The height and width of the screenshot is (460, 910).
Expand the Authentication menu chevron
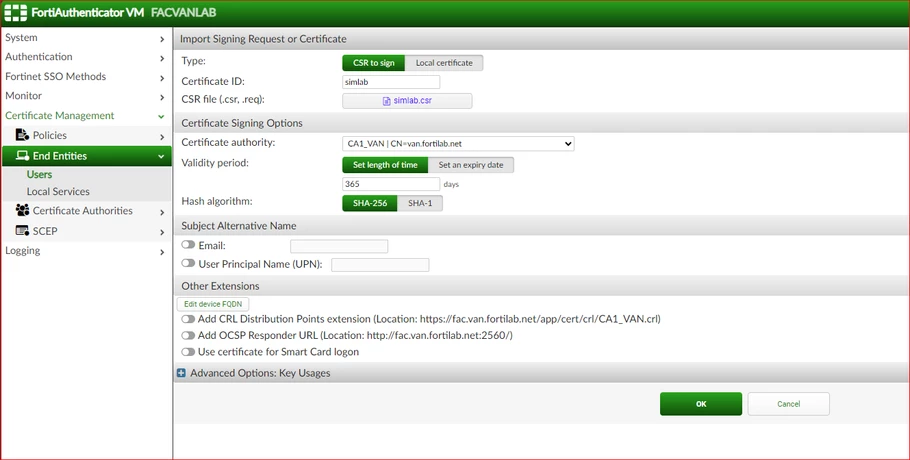(162, 58)
